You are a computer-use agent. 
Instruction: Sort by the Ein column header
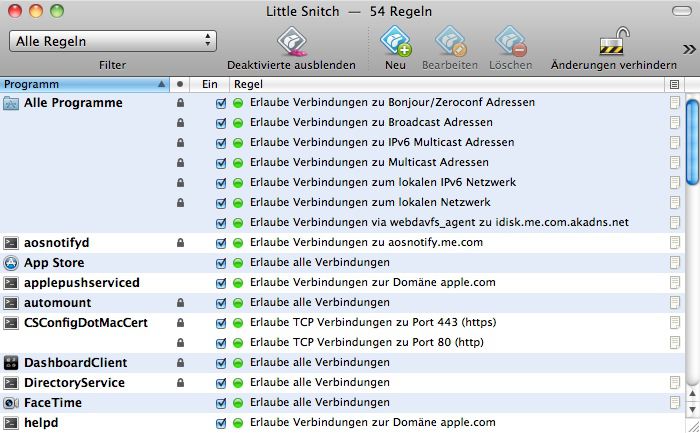point(209,84)
